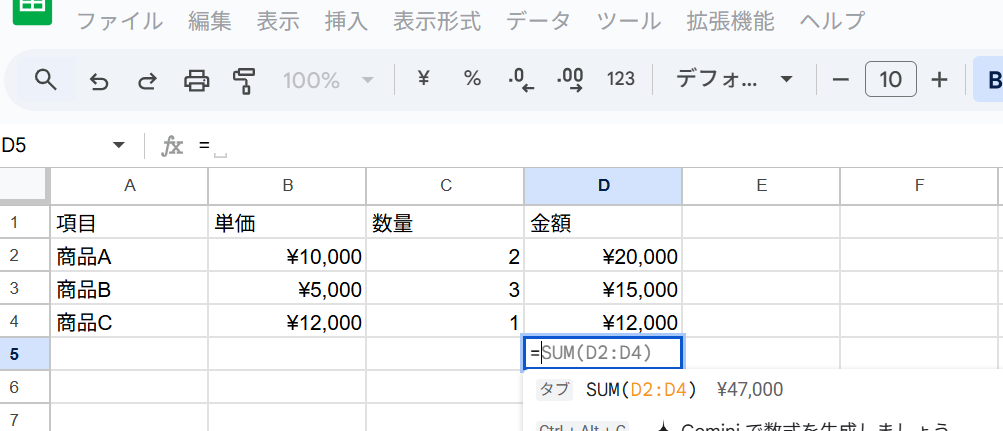Image resolution: width=1003 pixels, height=431 pixels.
Task: Open the ファイル menu
Action: 120,21
